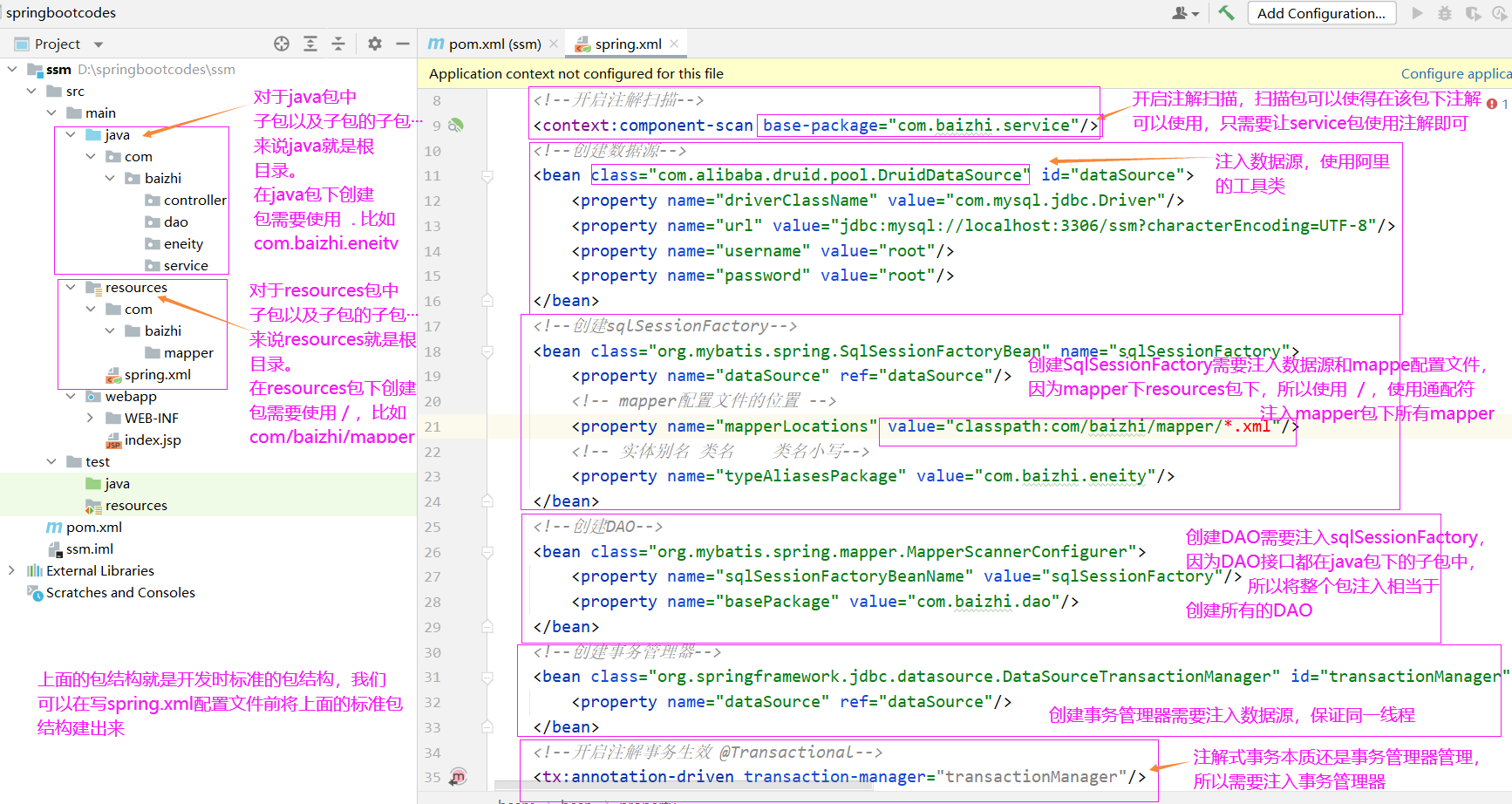1512x804 pixels.
Task: Click line number 21 in gutter
Action: coord(432,426)
